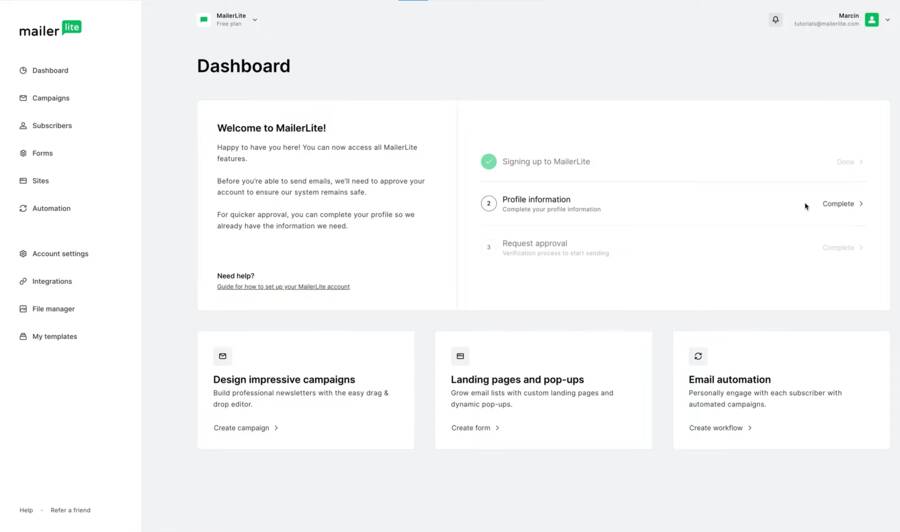Click Signing up to MailerLite text
Image resolution: width=900 pixels, height=532 pixels.
546,162
